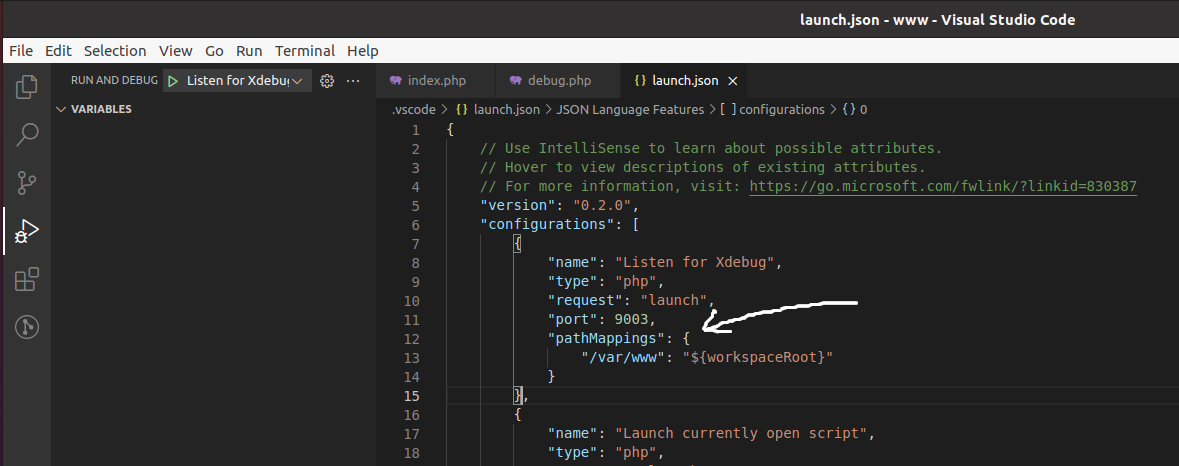Click the "type" key on line 9
Screen dimensions: 1179x466
coord(573,282)
